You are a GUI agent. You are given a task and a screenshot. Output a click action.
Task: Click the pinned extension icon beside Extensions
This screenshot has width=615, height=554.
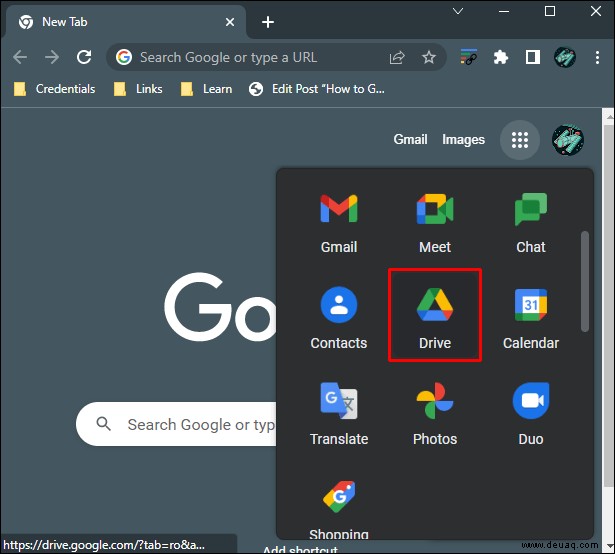(x=469, y=57)
